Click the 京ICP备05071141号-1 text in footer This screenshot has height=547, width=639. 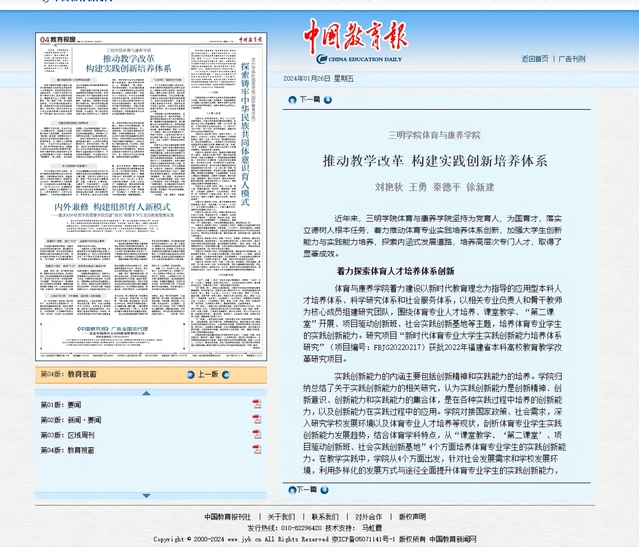[364, 539]
